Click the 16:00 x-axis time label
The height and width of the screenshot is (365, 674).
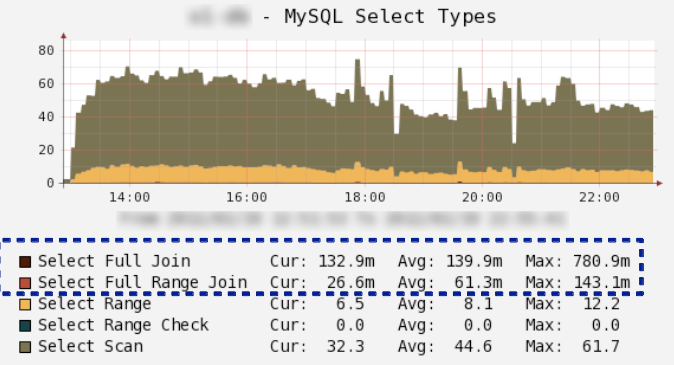[247, 197]
